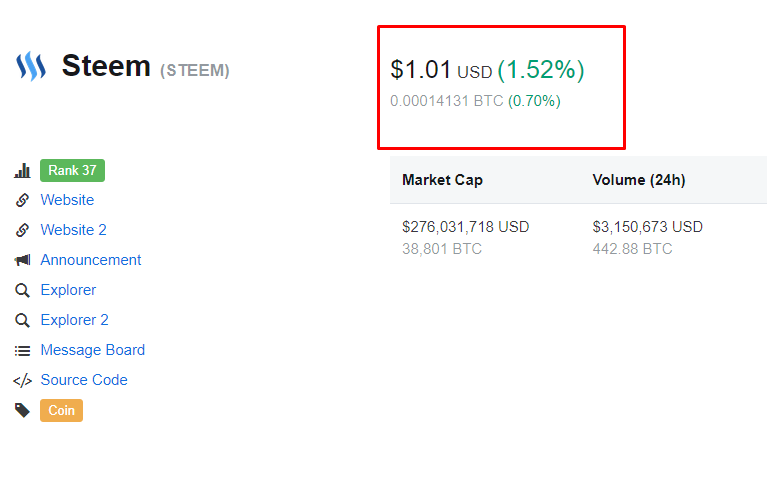Screen dimensions: 767x481
Task: Click the magnifier icon beside Explorer
Action: (22, 290)
